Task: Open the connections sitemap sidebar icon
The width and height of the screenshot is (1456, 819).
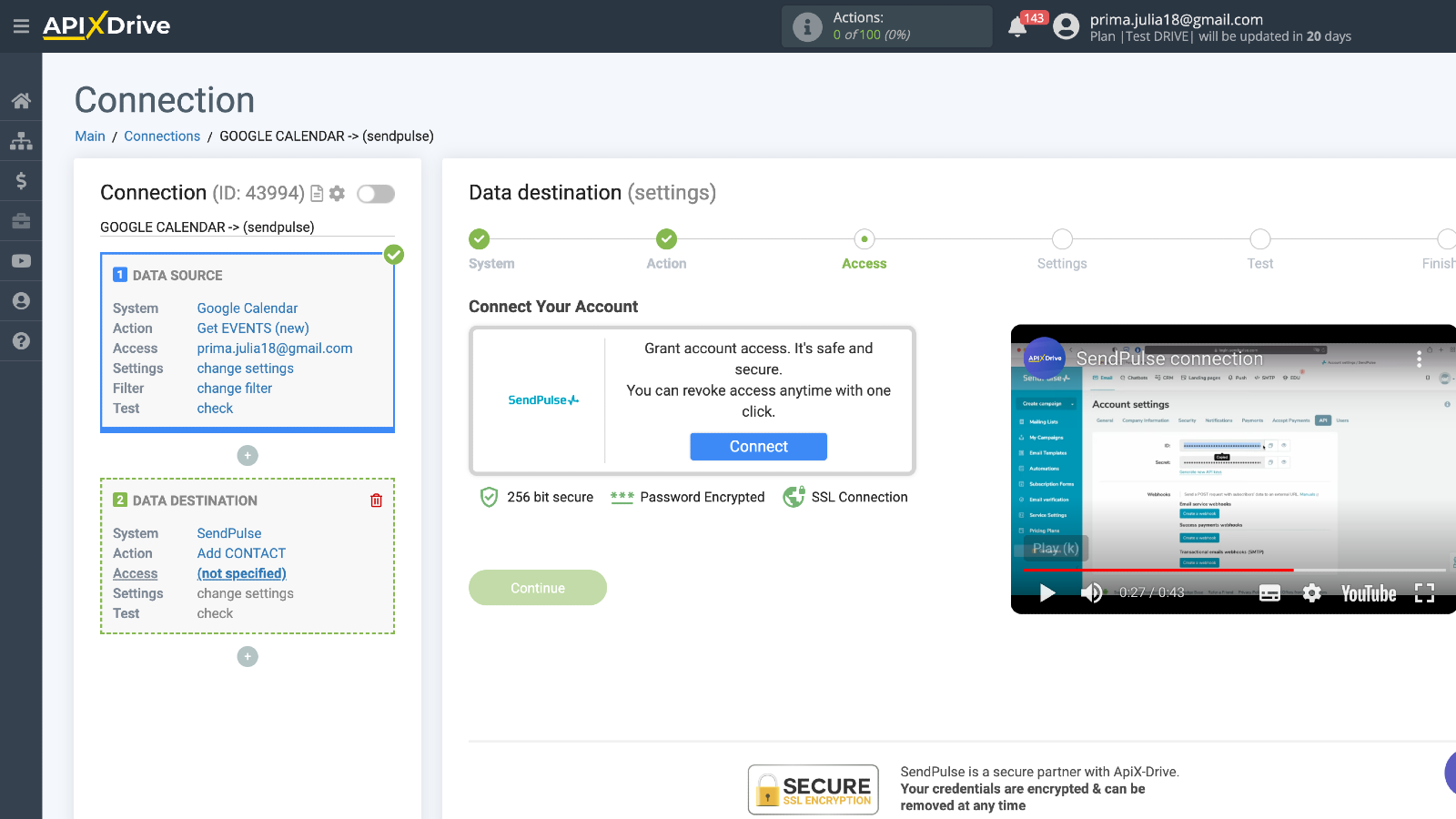Action: point(21,141)
